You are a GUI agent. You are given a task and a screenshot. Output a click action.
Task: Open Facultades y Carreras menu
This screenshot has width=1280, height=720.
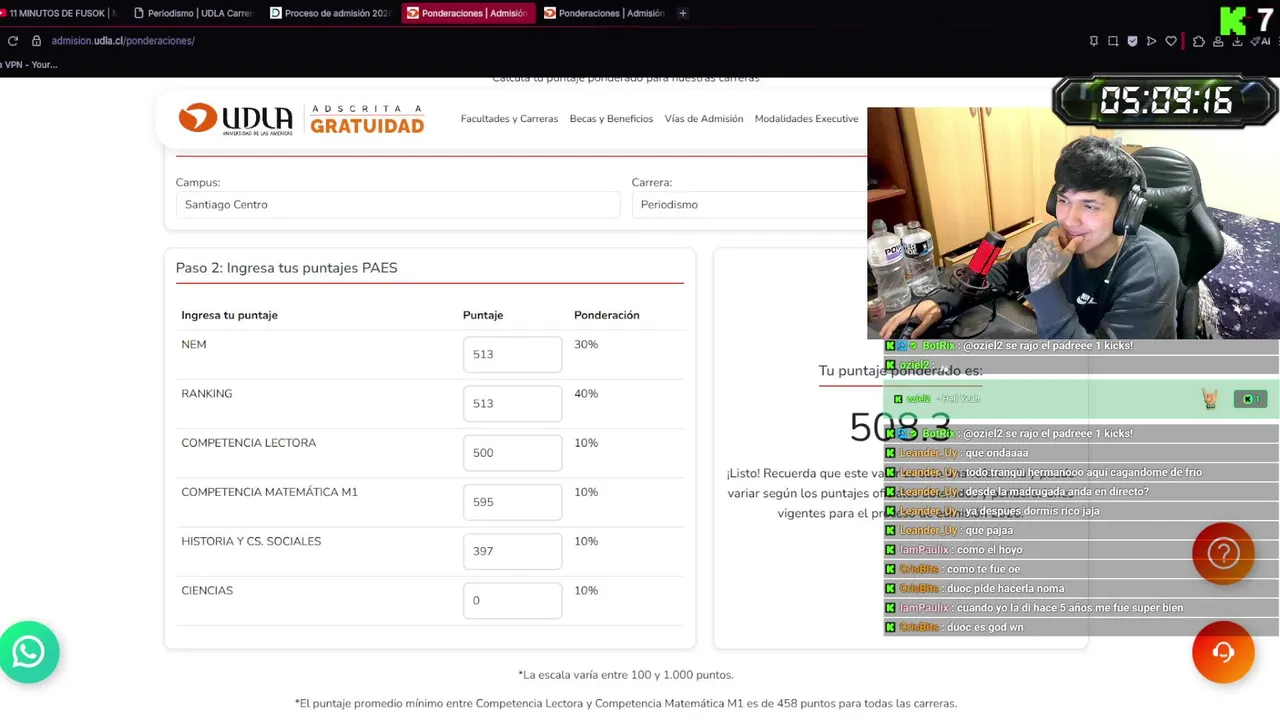[509, 119]
